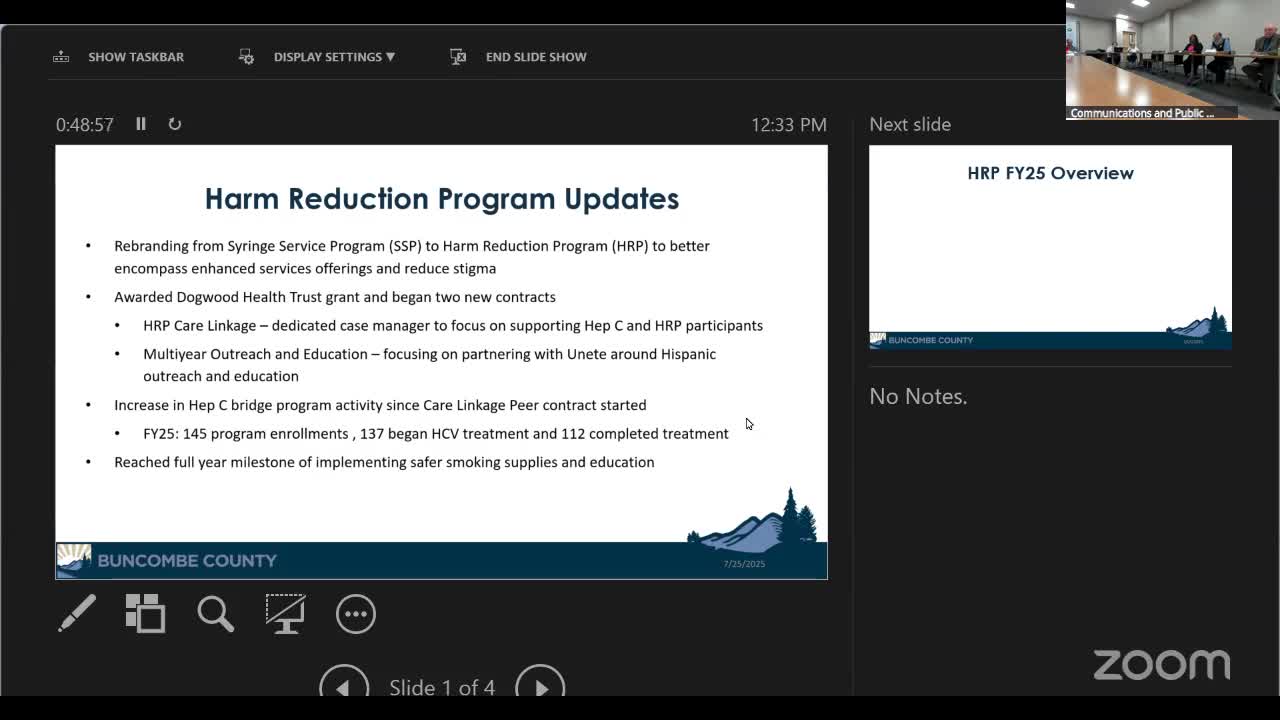Open the Display Settings dropdown
Viewport: 1280px width, 720px height.
(334, 57)
